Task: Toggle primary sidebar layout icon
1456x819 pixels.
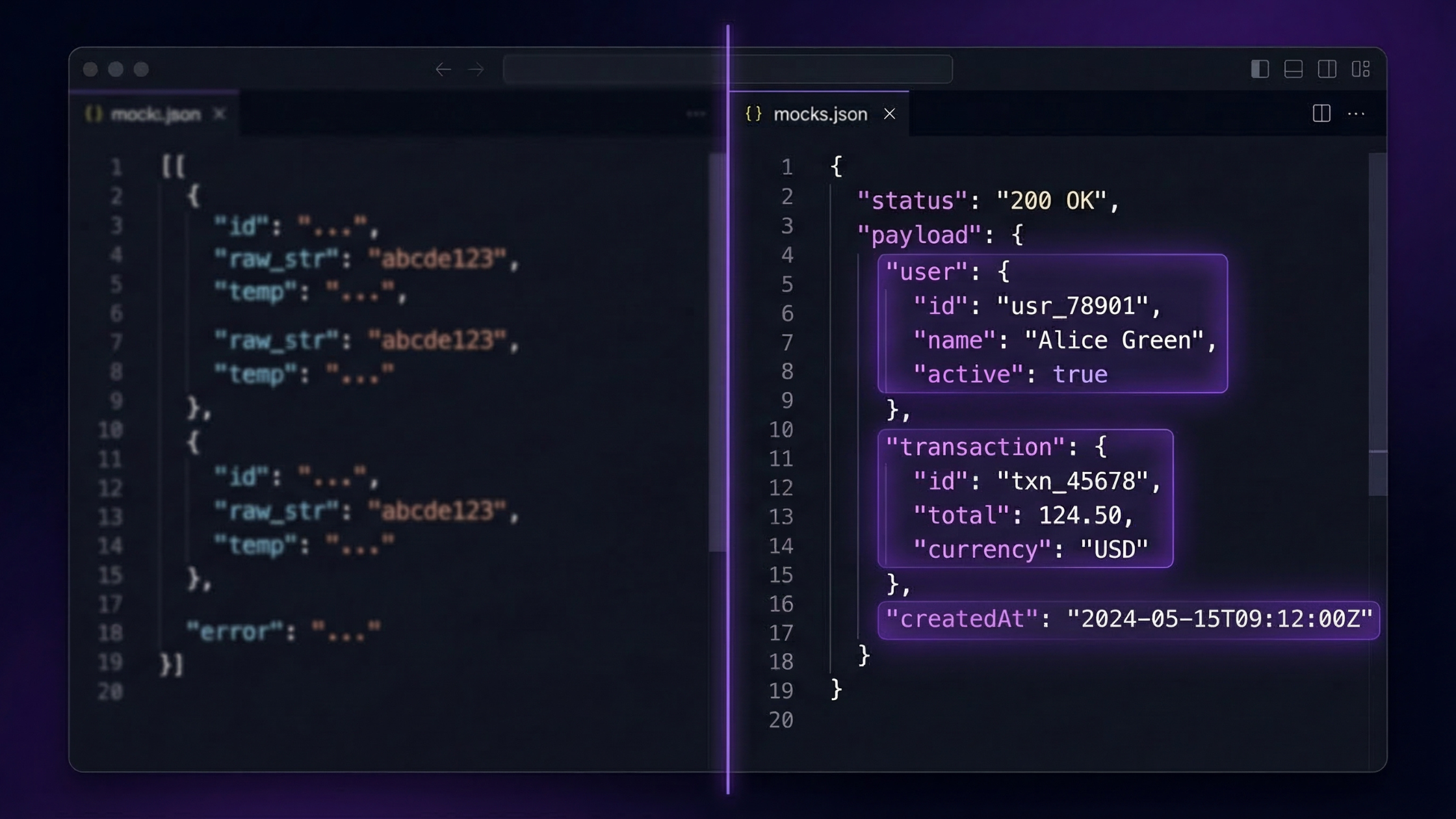Action: (x=1260, y=69)
